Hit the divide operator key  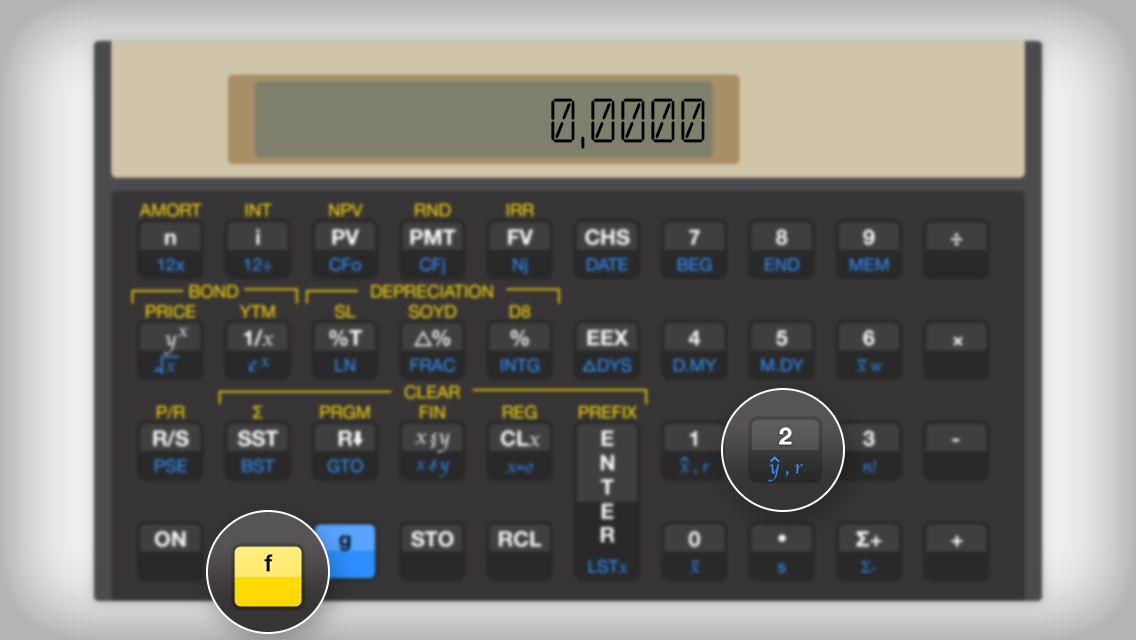pyautogui.click(x=955, y=247)
